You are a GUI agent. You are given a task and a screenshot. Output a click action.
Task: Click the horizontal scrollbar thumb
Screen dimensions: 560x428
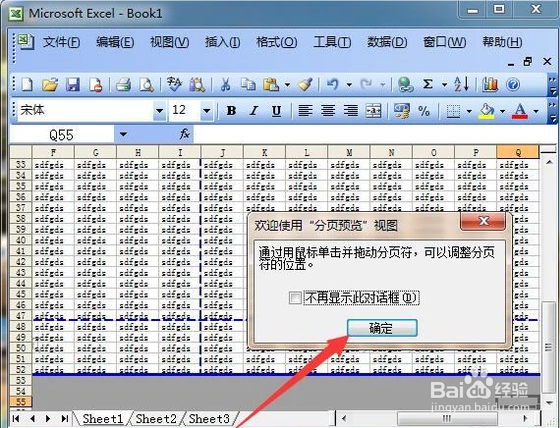447,418
